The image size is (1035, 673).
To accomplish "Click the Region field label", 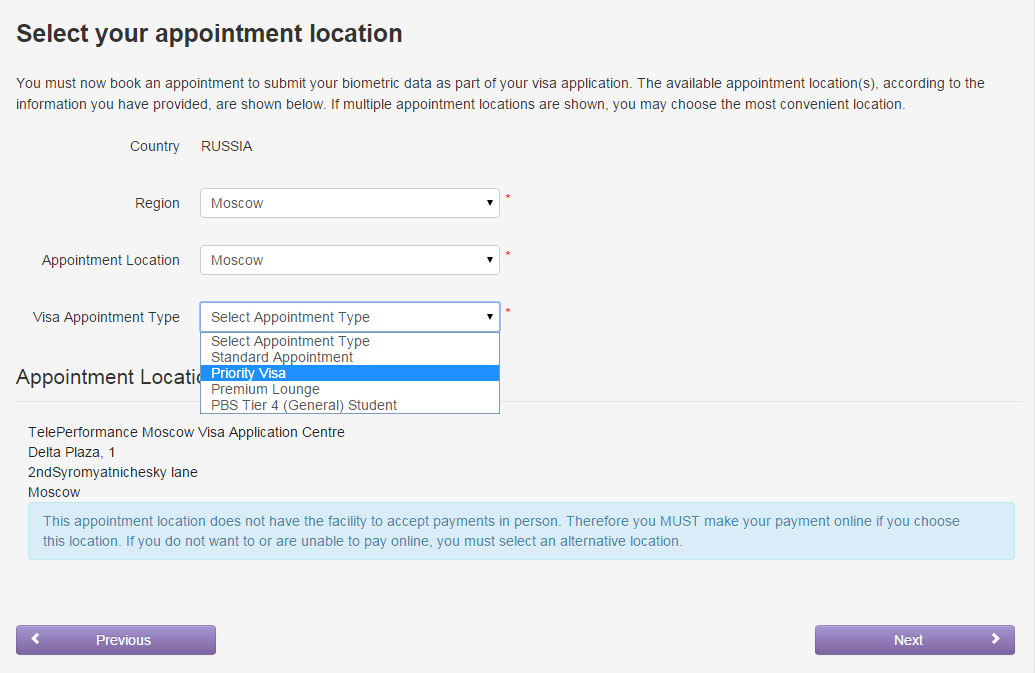I will [157, 203].
